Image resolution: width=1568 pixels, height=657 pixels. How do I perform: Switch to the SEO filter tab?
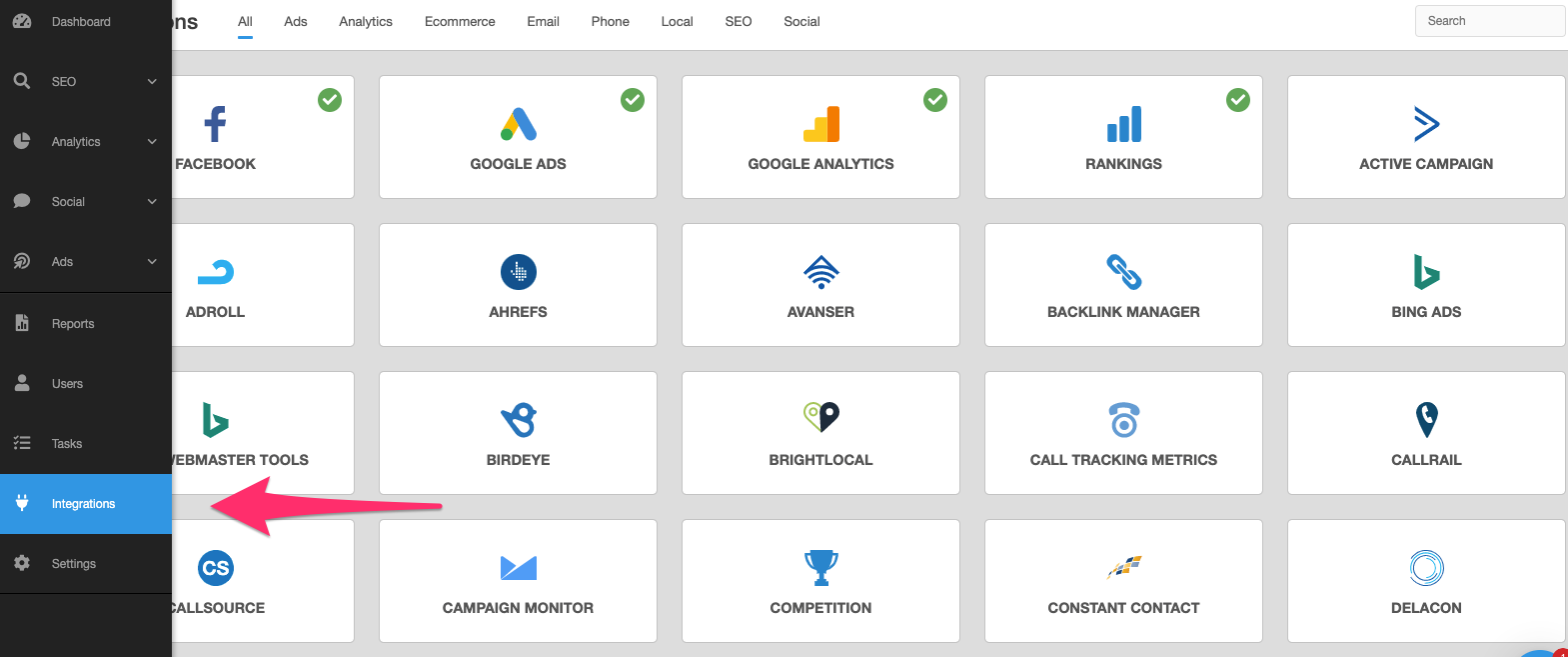pyautogui.click(x=739, y=21)
